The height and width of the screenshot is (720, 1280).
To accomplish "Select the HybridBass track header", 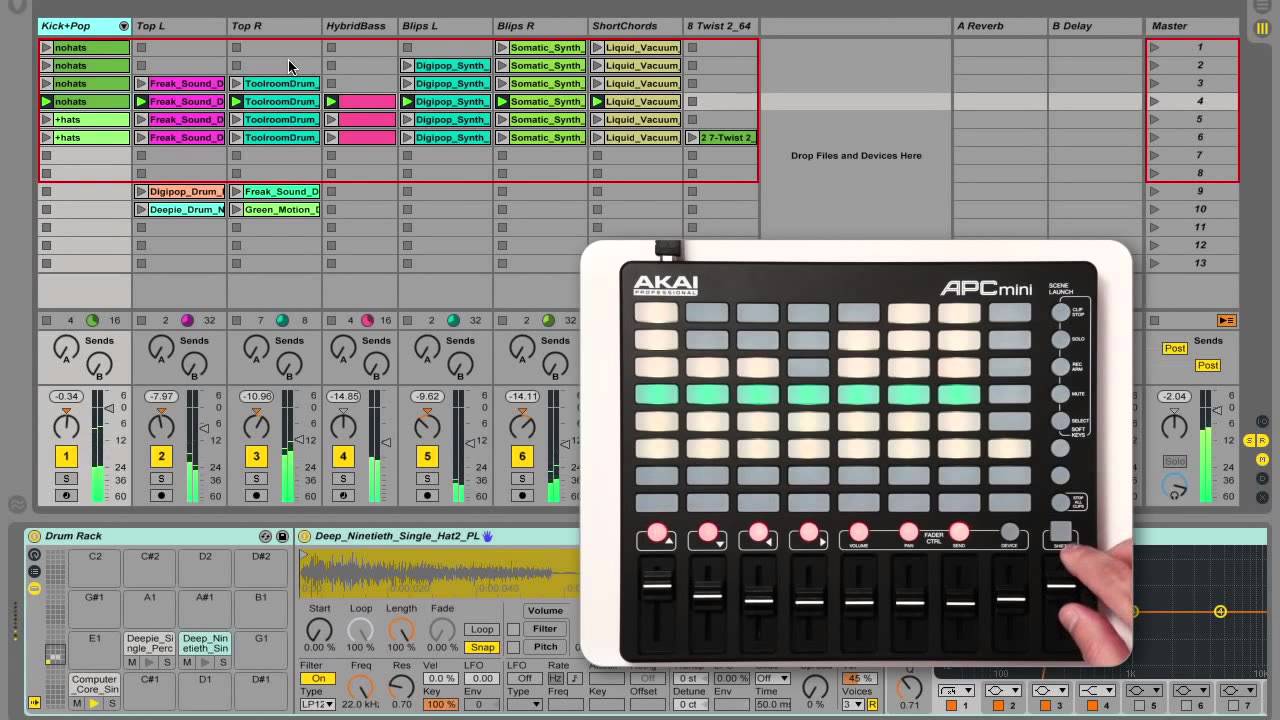I will (359, 26).
